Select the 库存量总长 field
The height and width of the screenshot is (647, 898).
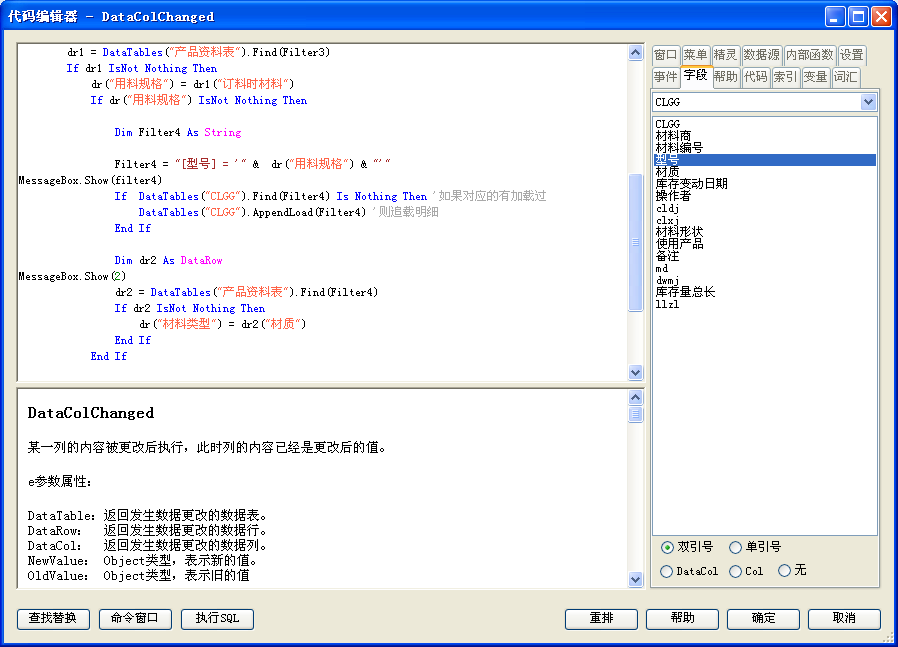tap(765, 292)
